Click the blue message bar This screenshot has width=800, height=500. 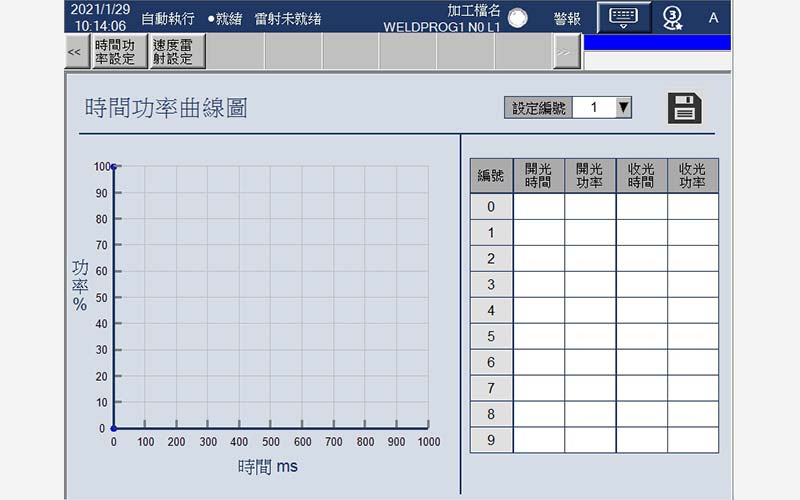pos(657,43)
